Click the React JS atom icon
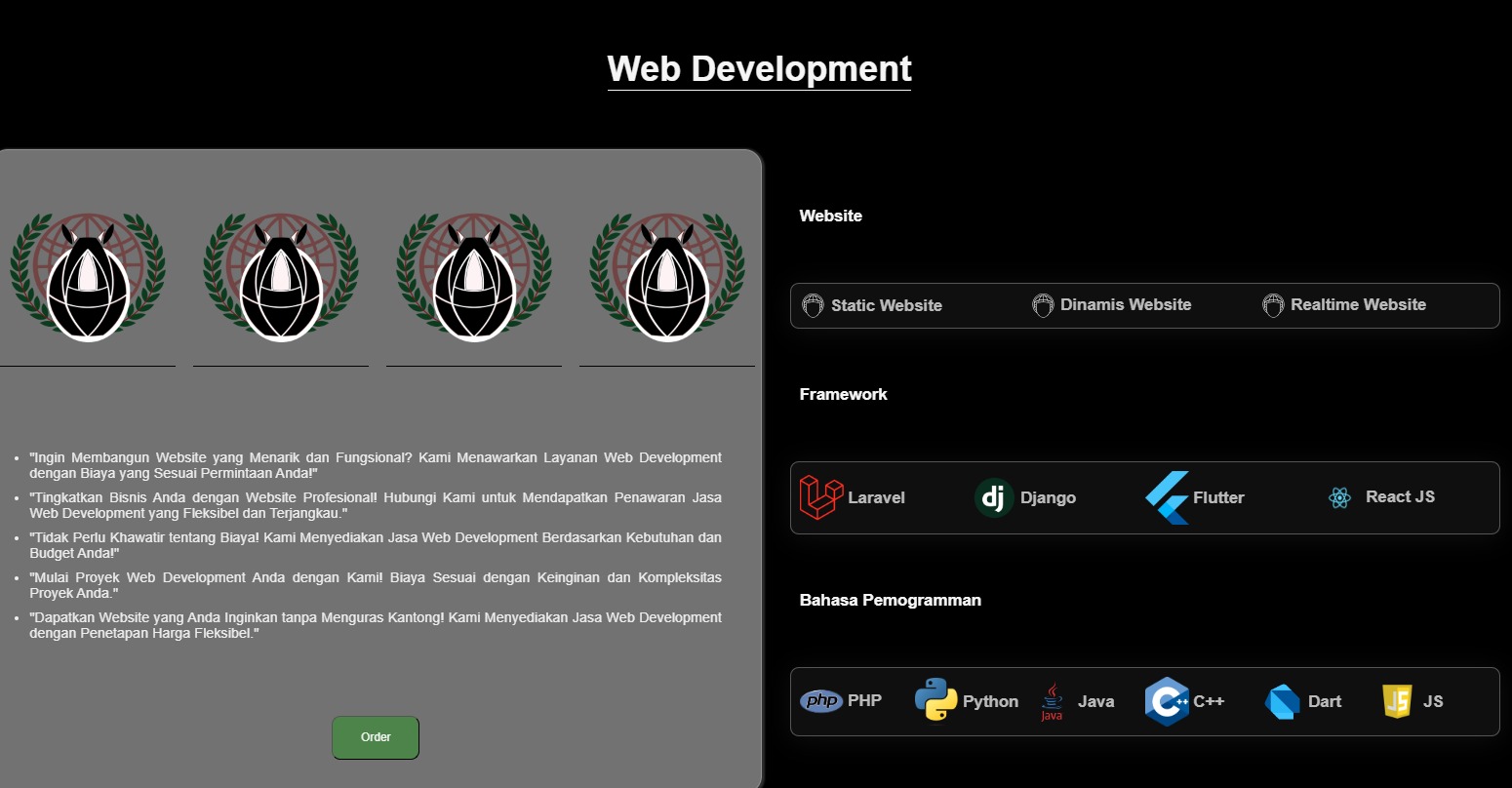The image size is (1512, 788). [1340, 497]
